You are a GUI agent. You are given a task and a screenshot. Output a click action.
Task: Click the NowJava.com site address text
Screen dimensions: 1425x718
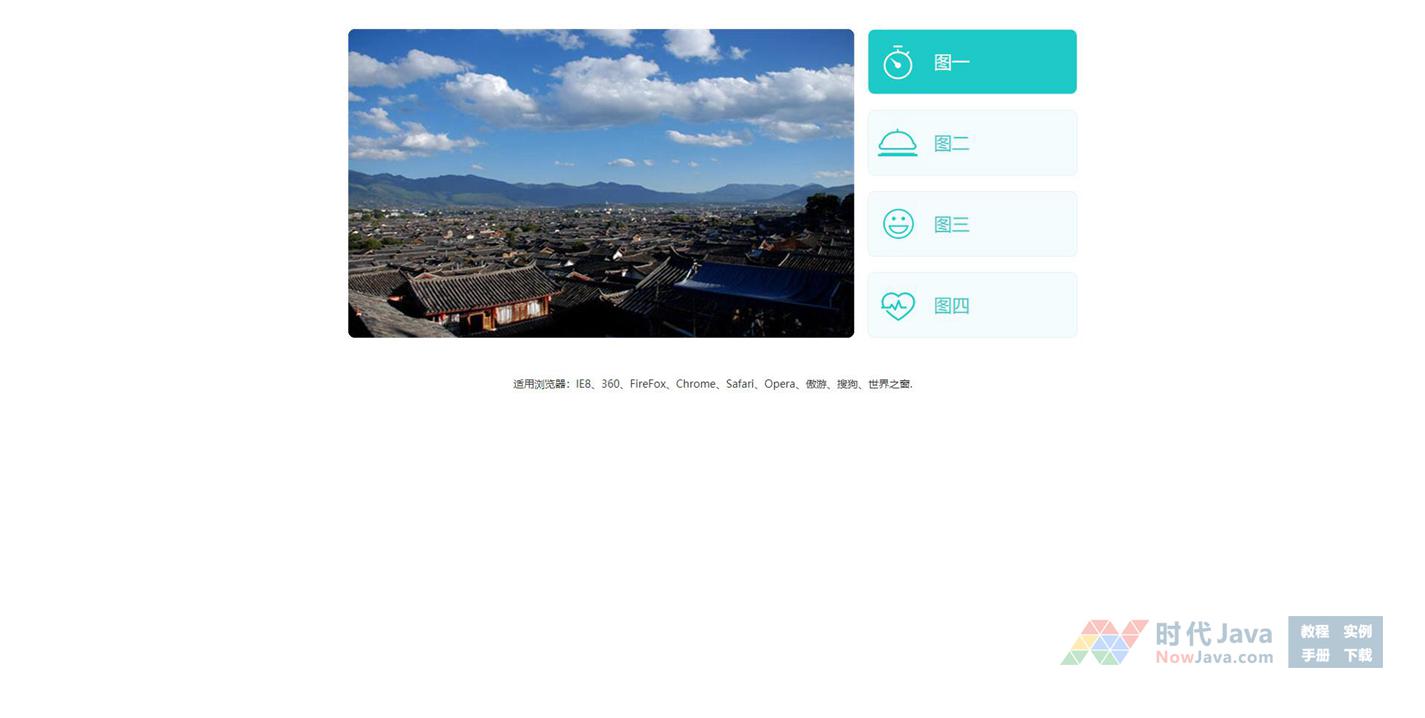point(1214,657)
